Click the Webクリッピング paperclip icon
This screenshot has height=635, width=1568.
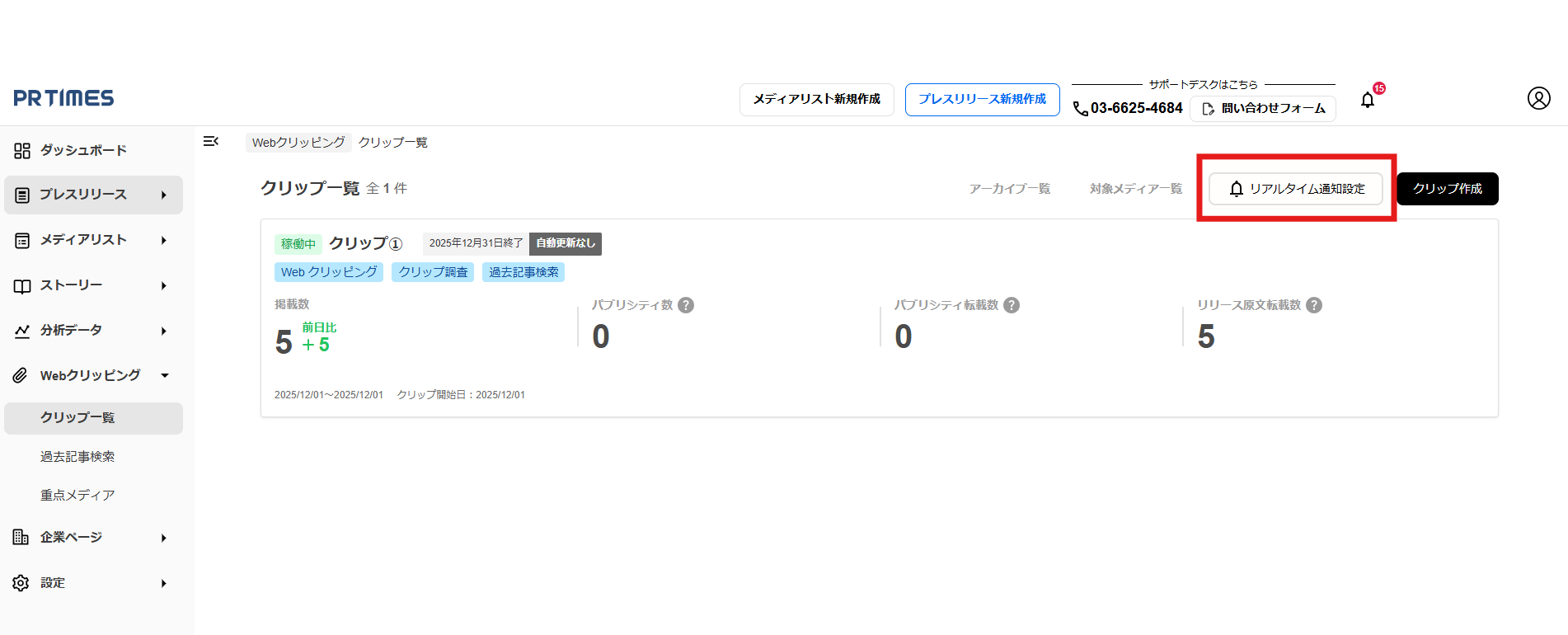click(21, 376)
